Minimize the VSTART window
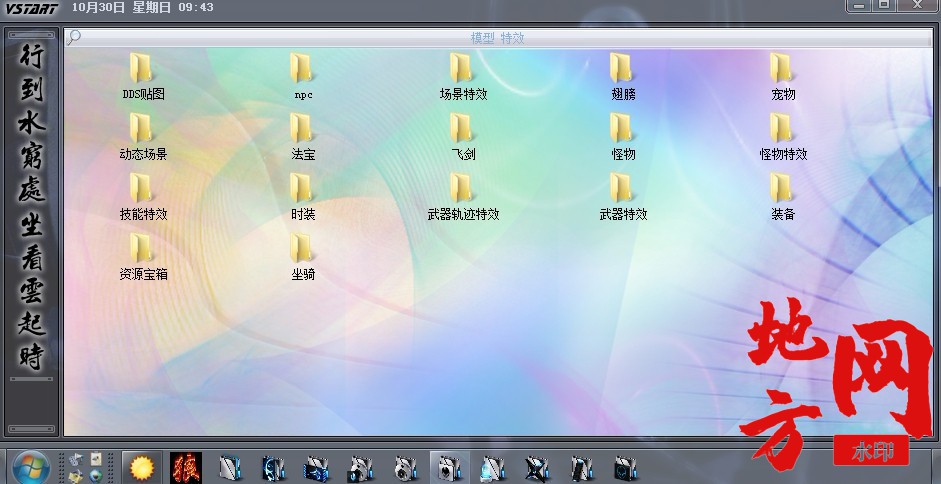The width and height of the screenshot is (941, 484). [860, 5]
